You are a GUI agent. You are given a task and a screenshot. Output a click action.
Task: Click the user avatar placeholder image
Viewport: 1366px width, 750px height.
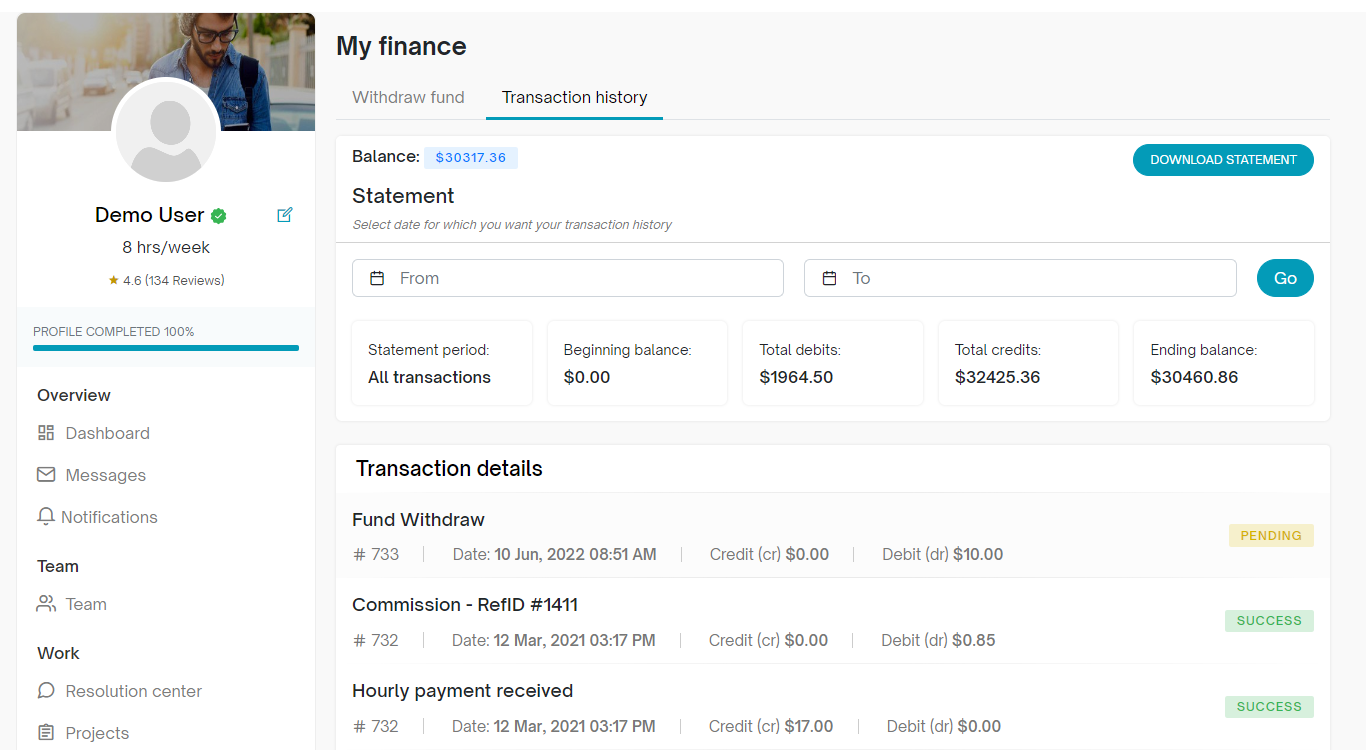tap(166, 132)
